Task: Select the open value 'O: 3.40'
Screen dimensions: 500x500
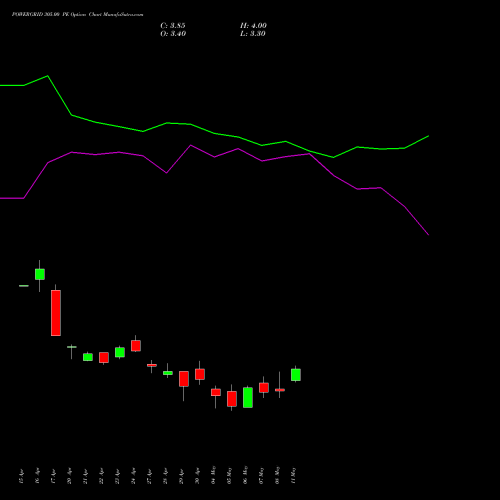Action: (173, 34)
